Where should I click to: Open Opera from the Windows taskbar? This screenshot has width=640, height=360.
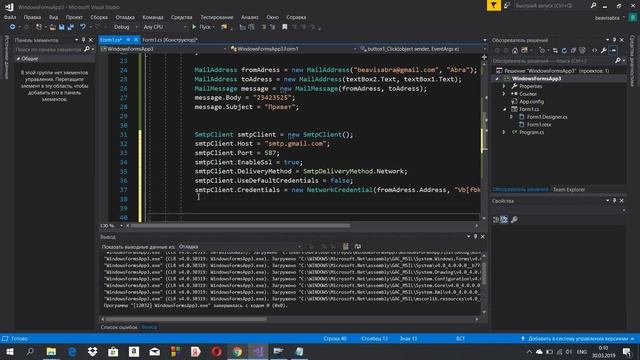216,351
